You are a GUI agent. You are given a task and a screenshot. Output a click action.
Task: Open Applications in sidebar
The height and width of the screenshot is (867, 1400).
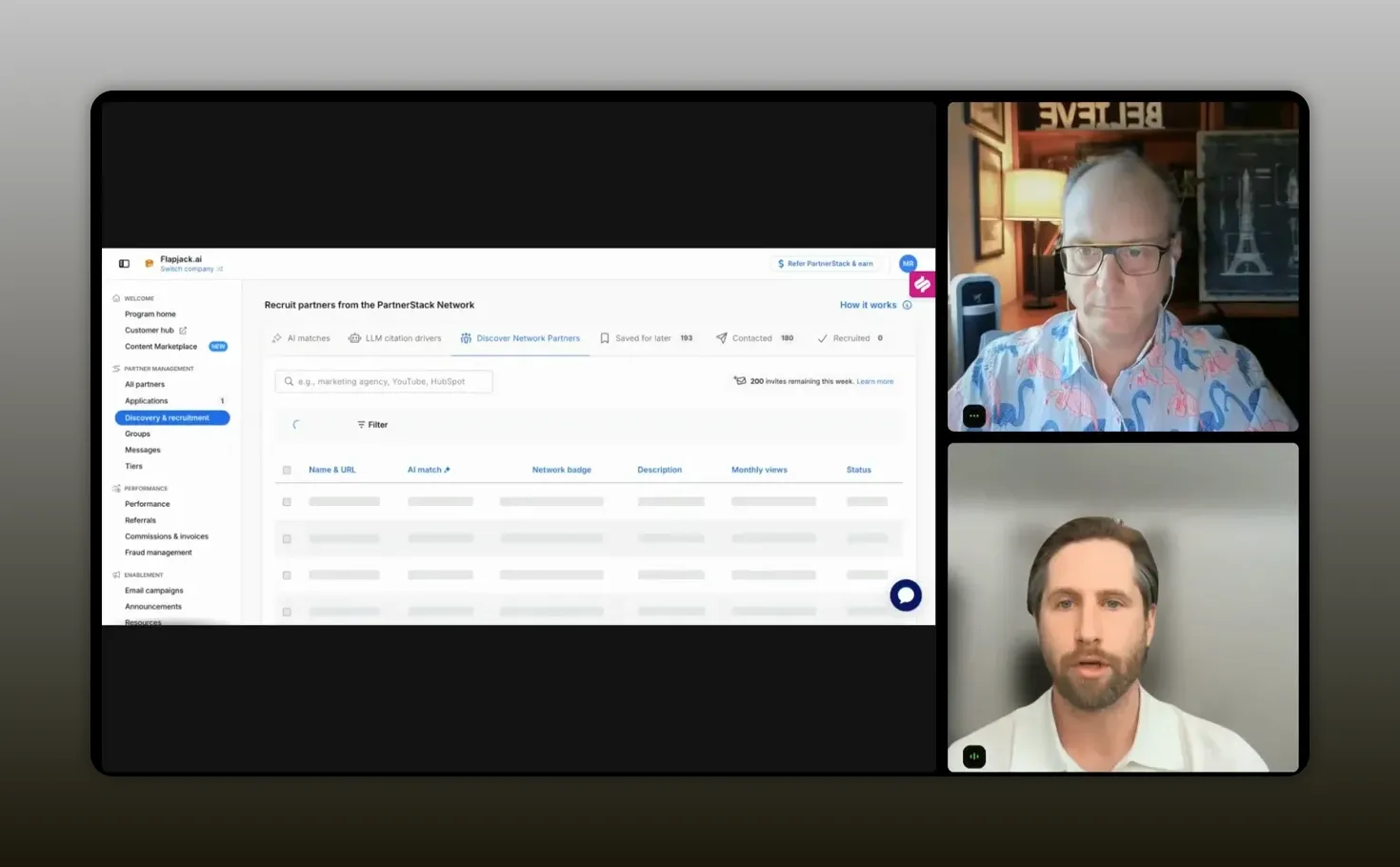[x=147, y=401]
